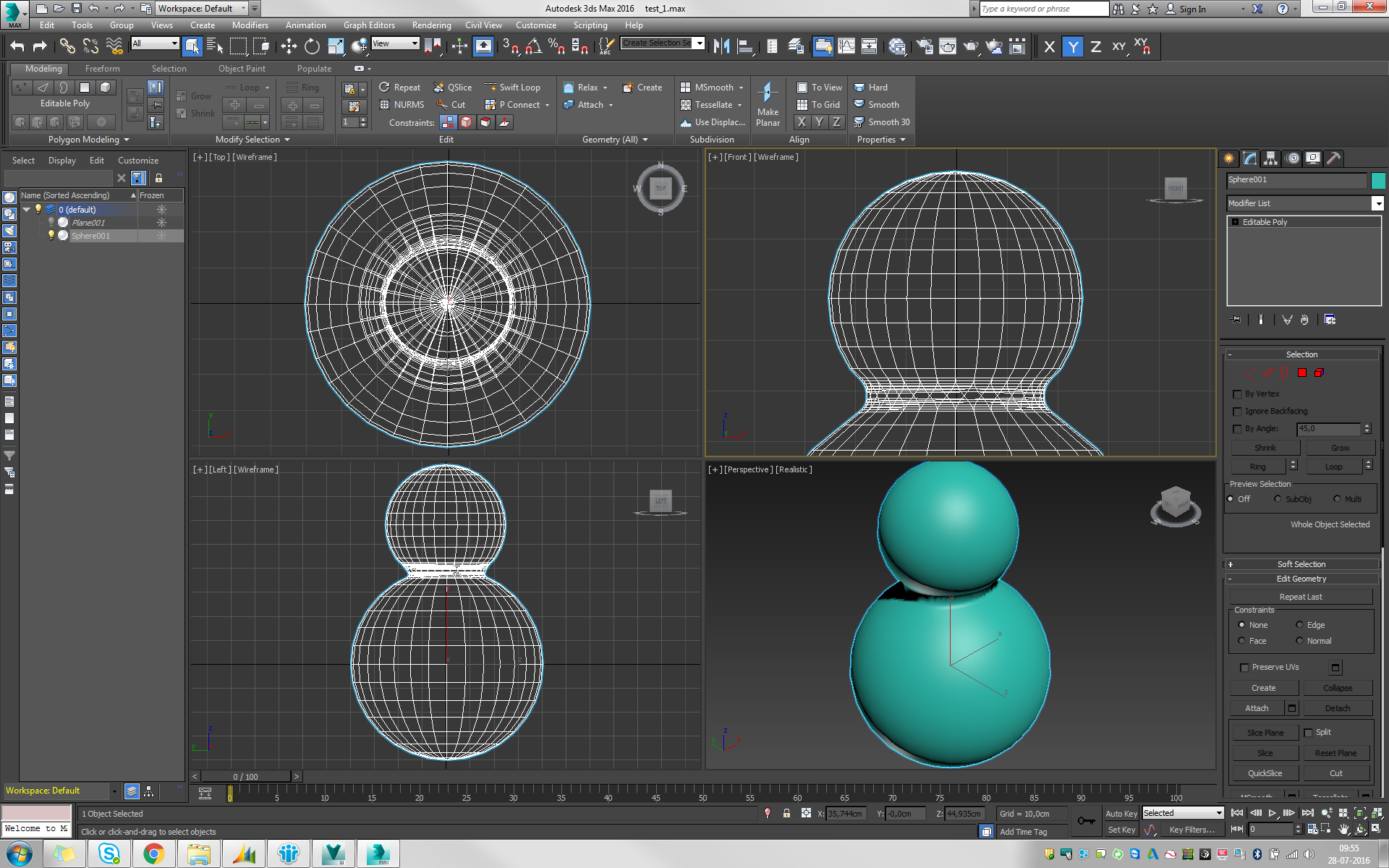Click the QuickSlice button
This screenshot has width=1389, height=868.
1265,773
